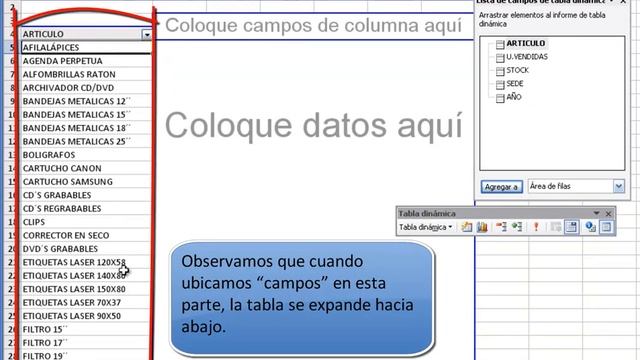Click the Include Hidden Items in Totals icon
The image size is (640, 360).
(556, 227)
